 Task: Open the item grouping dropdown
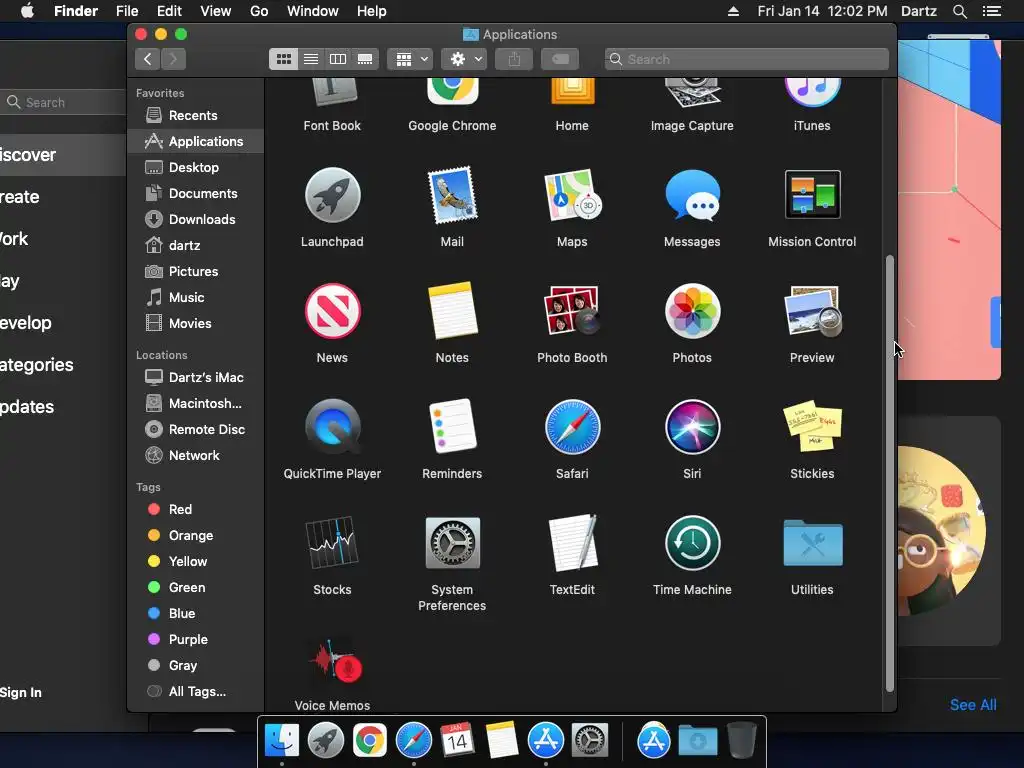pos(410,59)
